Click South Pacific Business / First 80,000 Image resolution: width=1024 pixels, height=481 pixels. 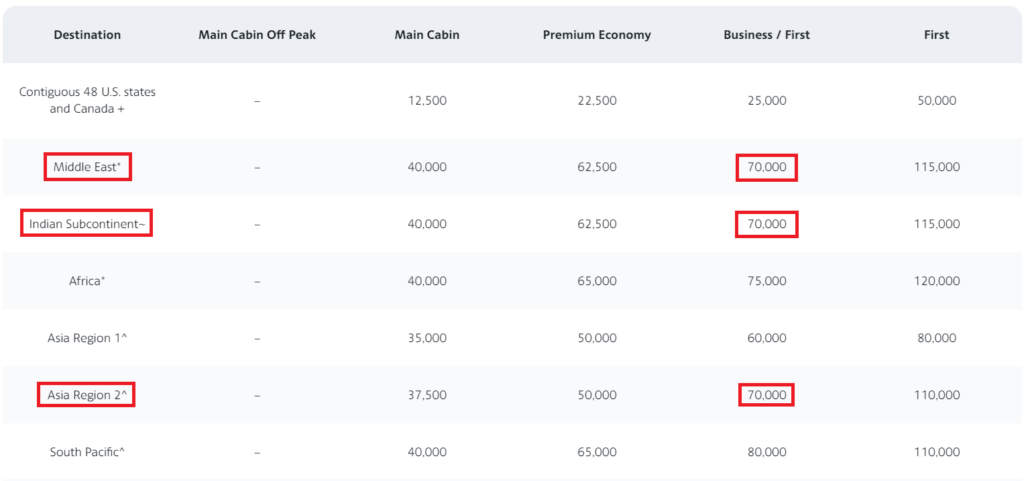tap(767, 452)
